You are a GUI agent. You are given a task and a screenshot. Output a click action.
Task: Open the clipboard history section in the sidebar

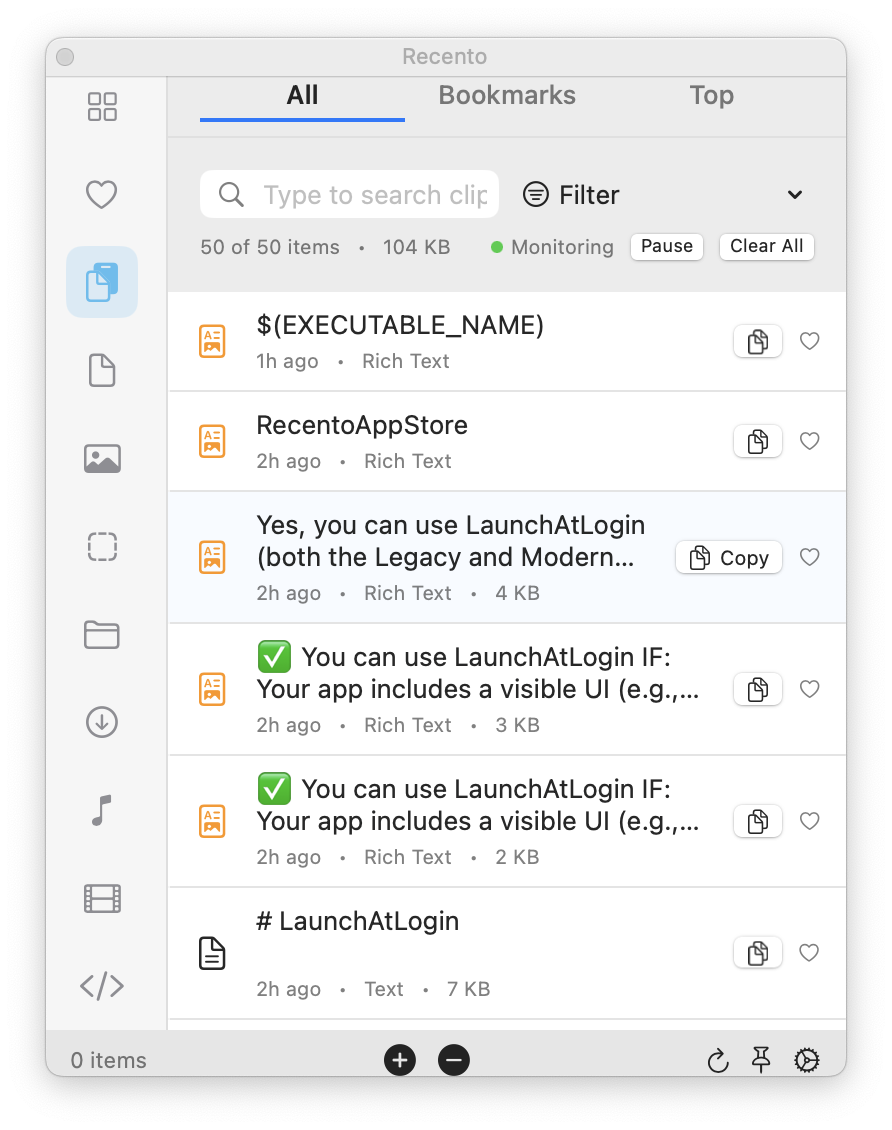click(101, 281)
